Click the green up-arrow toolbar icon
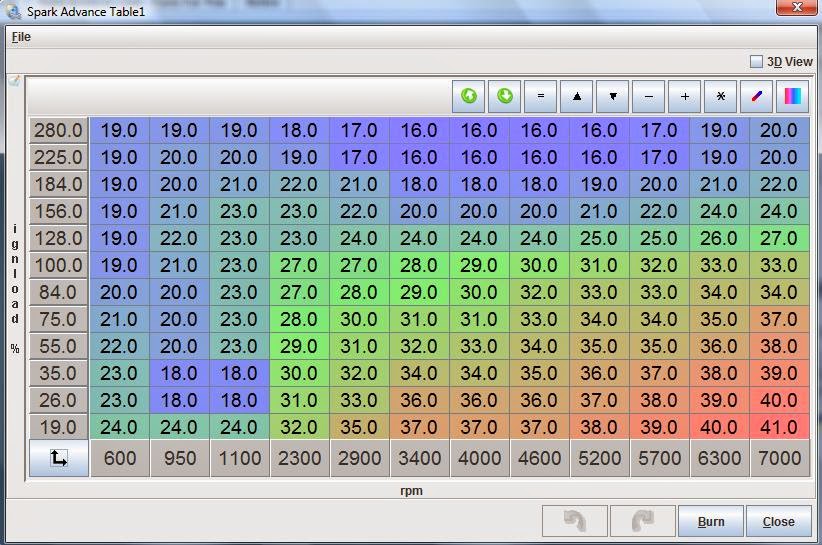Image resolution: width=822 pixels, height=545 pixels. click(x=469, y=97)
